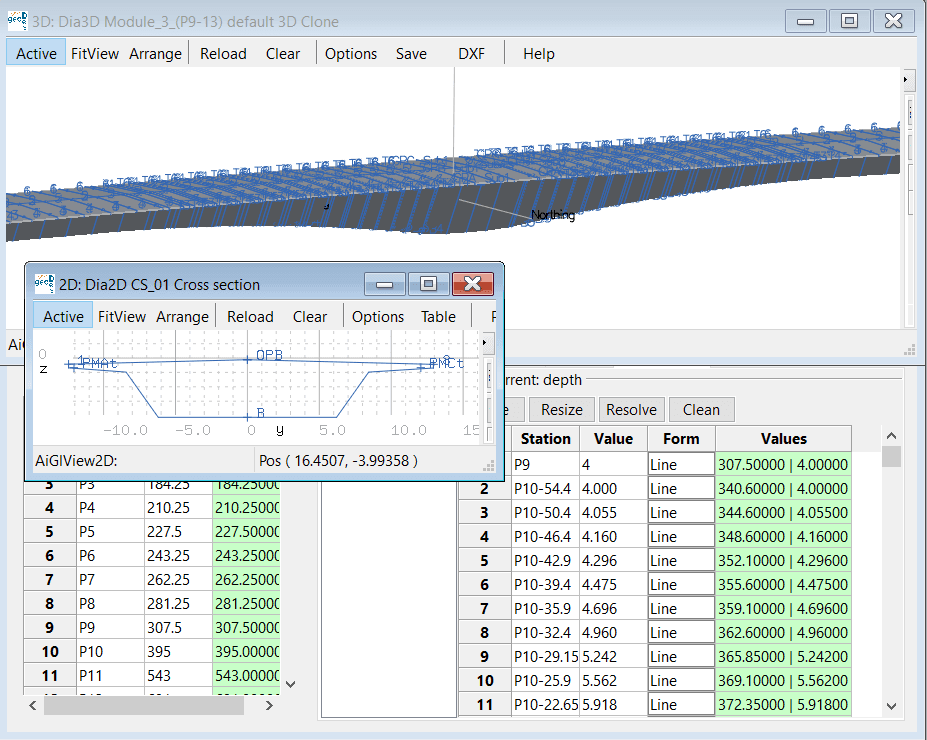
Task: Maximize the 3D Clone window
Action: point(849,21)
